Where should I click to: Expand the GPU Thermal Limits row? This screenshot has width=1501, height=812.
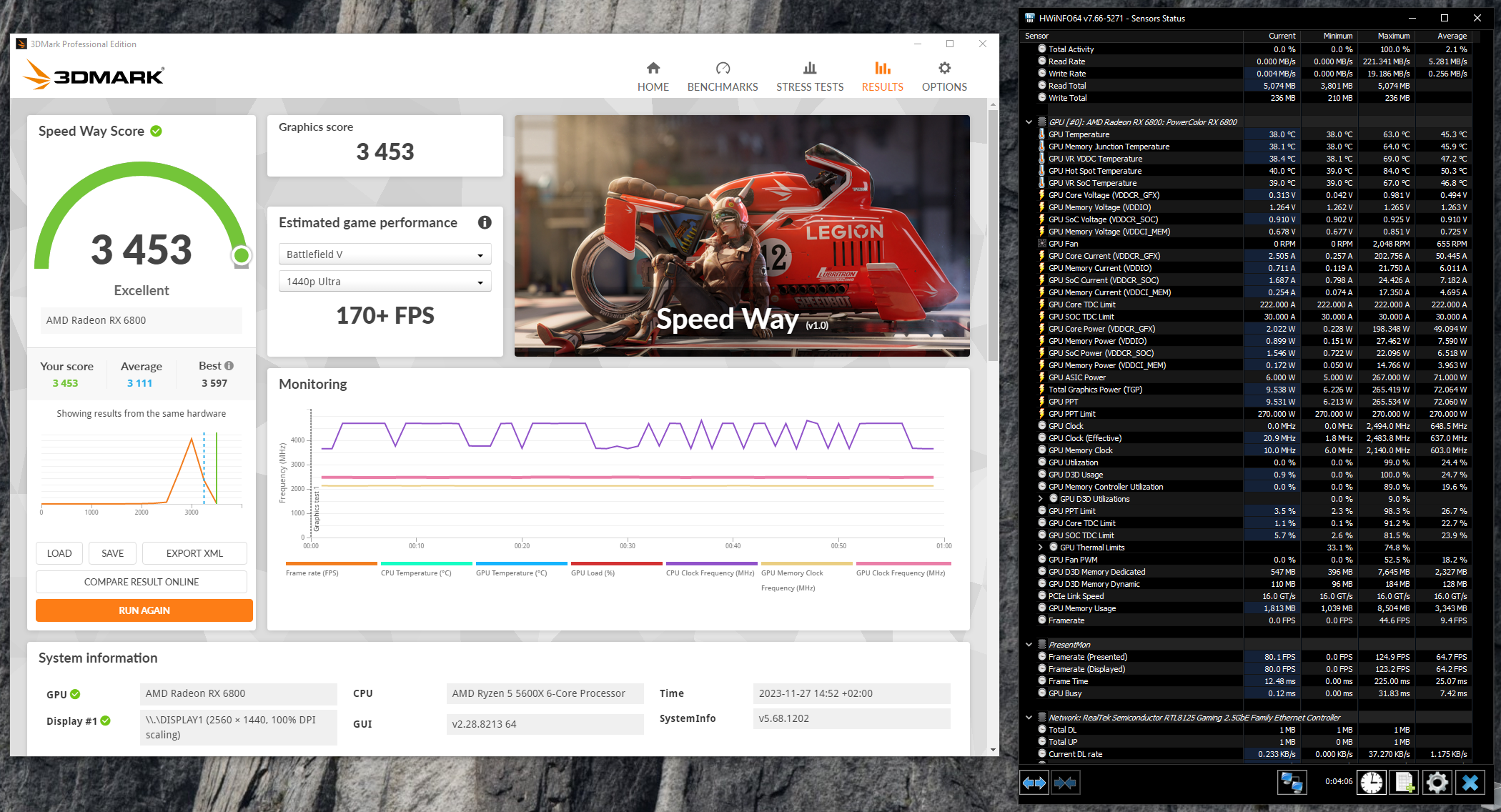pyautogui.click(x=1041, y=548)
